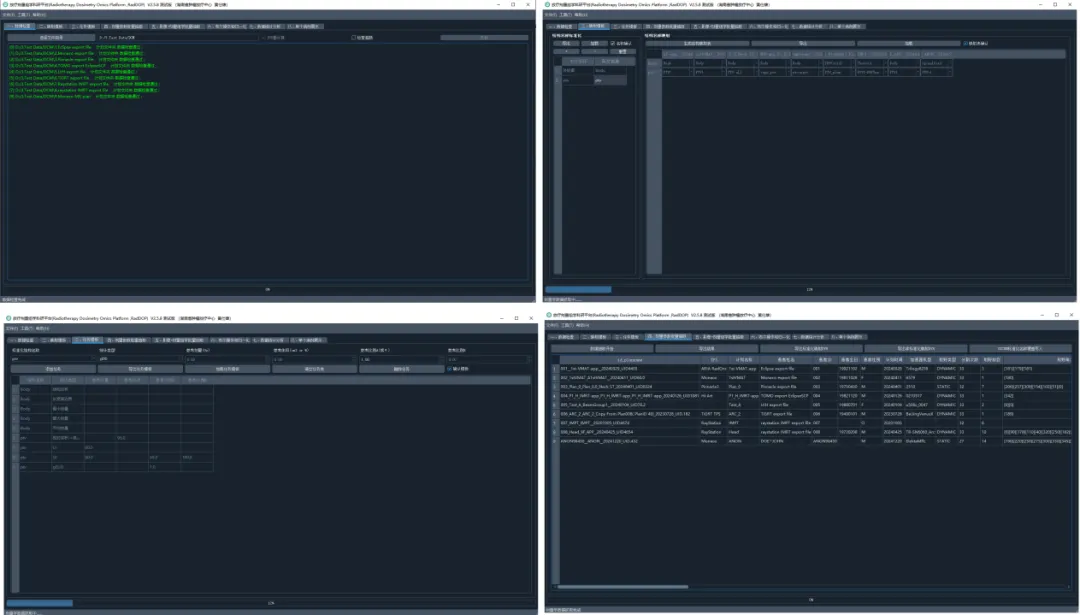
Task: Switch to the third tab in the green-log window
Action: tap(83, 26)
